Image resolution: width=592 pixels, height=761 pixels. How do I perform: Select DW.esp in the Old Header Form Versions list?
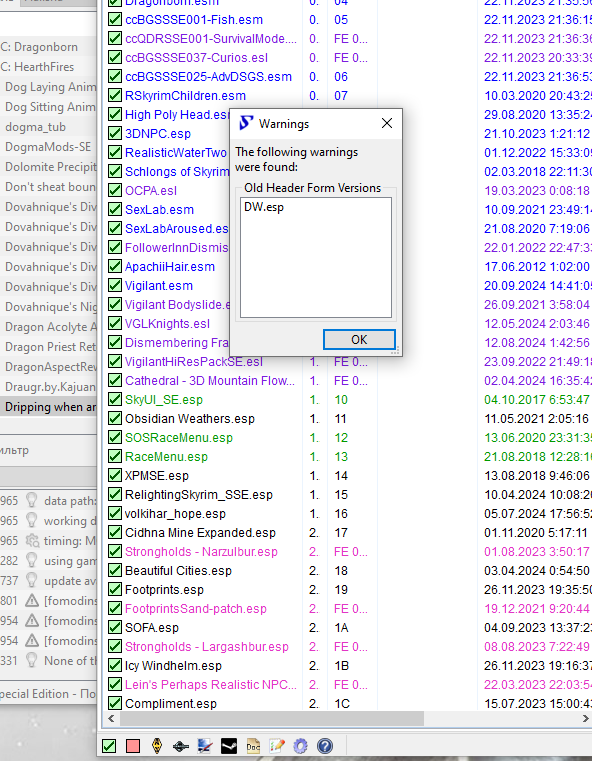coord(264,207)
